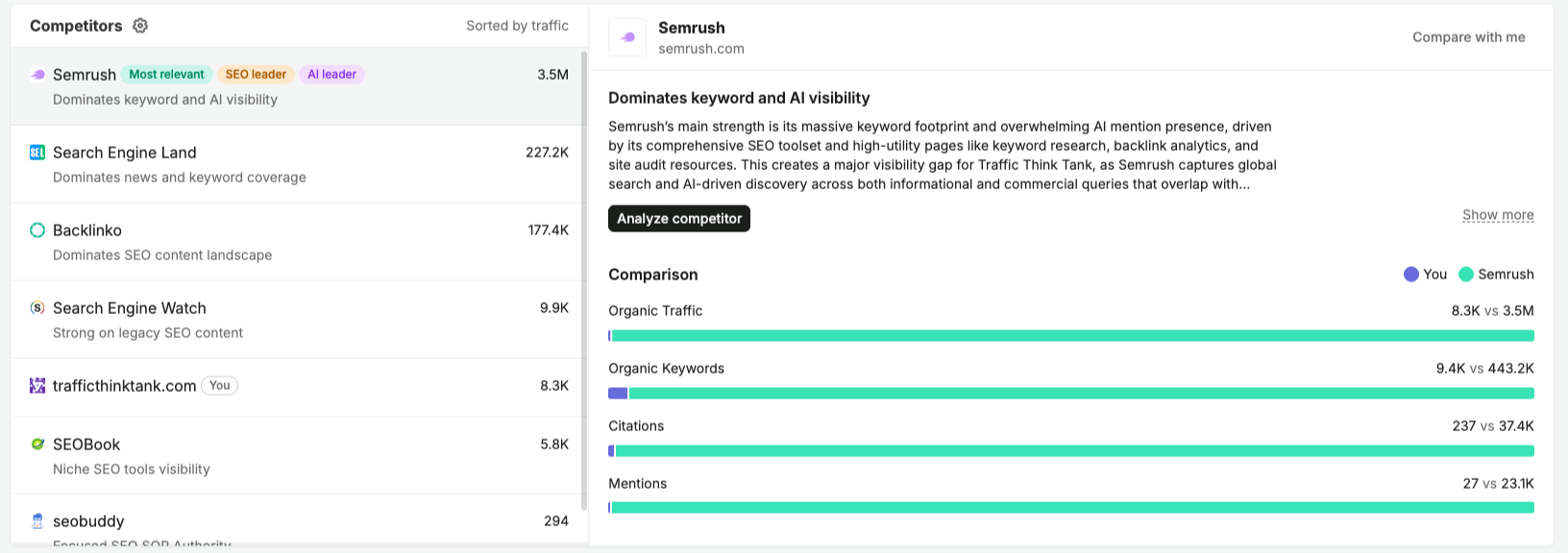Click the Most relevant badge
The image size is (1568, 553).
[166, 74]
